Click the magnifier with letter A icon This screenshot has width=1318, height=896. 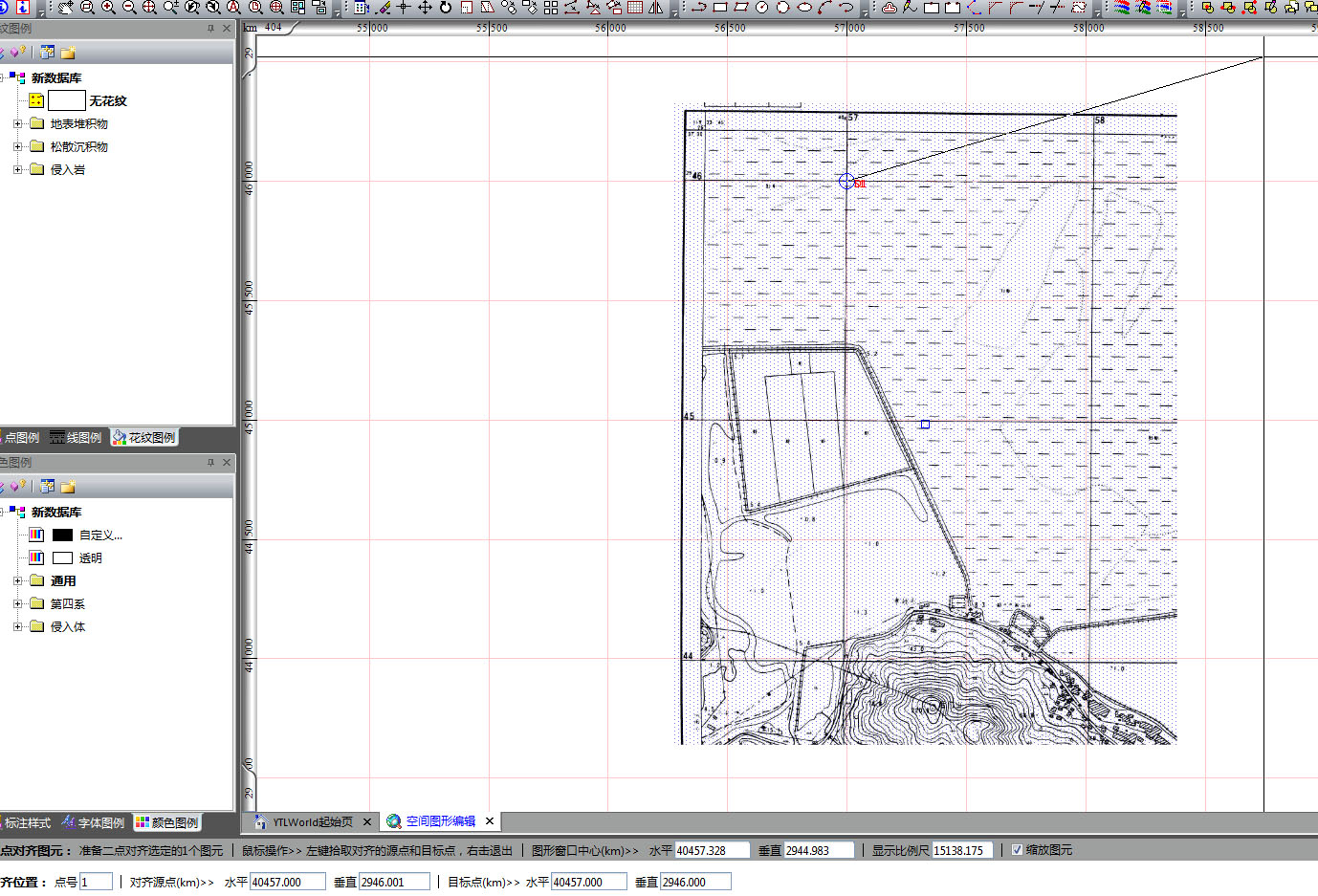234,7
